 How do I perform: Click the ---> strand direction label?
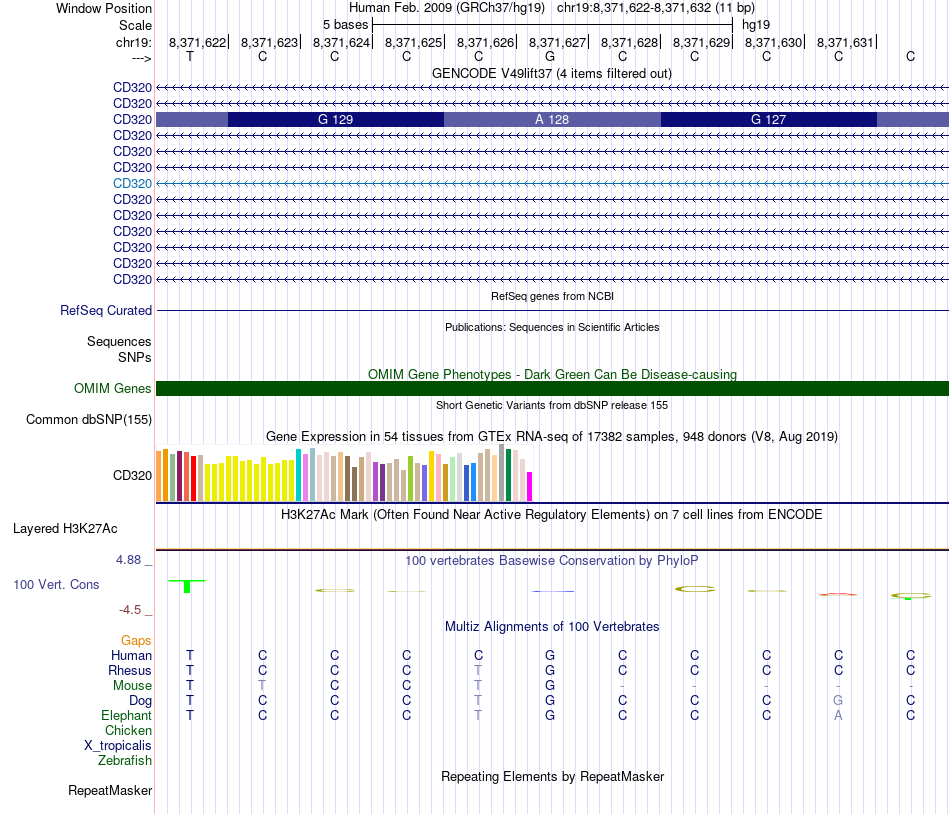pyautogui.click(x=142, y=58)
